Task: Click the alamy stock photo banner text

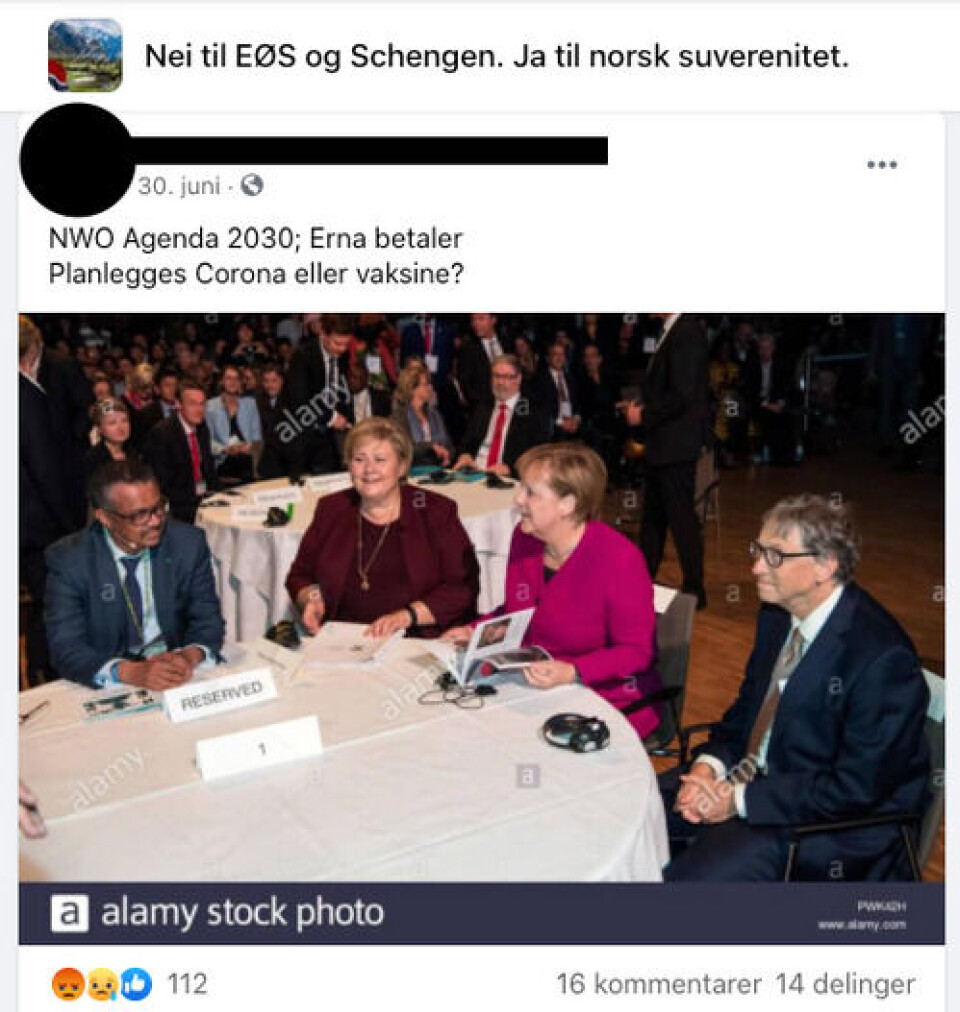Action: [x=242, y=913]
